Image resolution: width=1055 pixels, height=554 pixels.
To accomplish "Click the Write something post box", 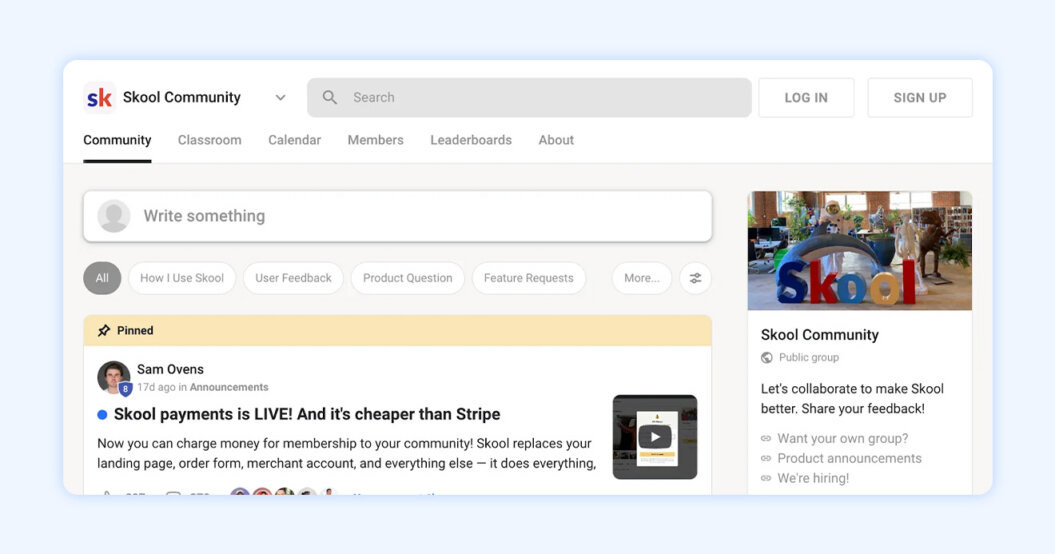I will (x=398, y=216).
